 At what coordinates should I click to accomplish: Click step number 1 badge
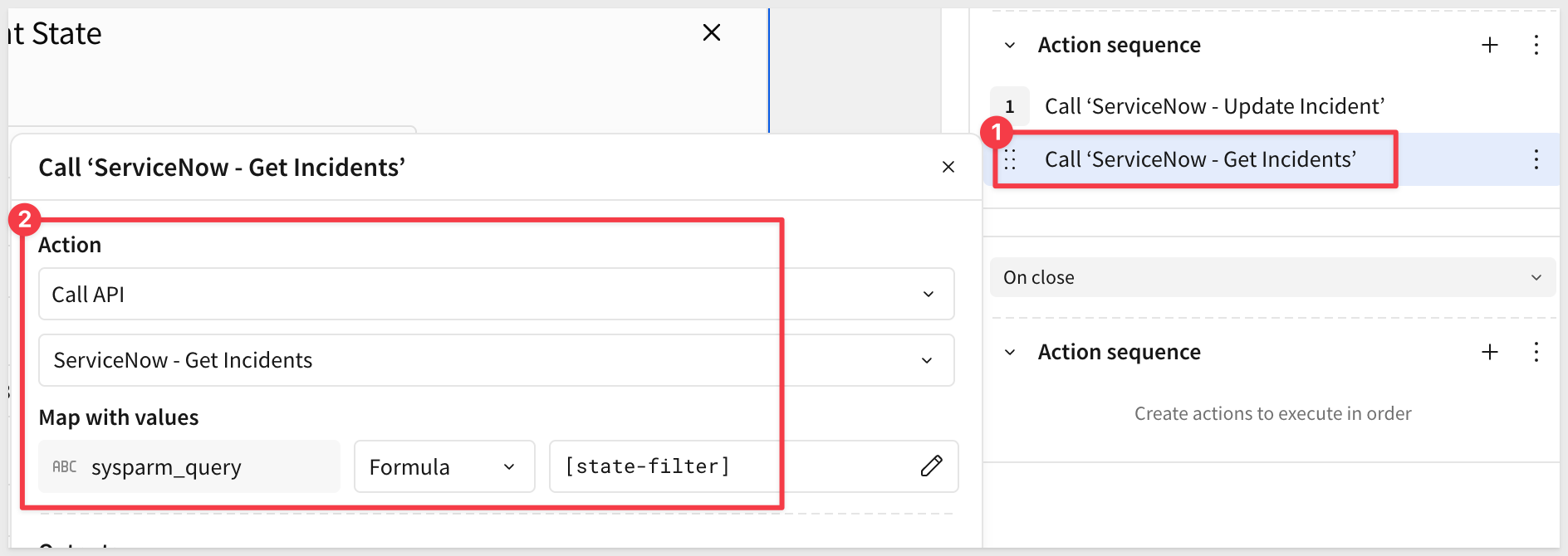(1010, 106)
